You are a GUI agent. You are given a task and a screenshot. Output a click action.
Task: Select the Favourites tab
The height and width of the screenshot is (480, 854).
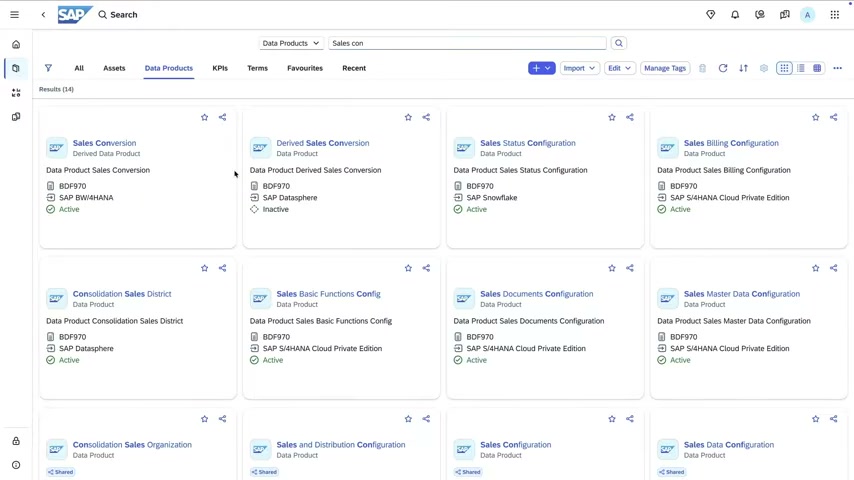(x=305, y=68)
